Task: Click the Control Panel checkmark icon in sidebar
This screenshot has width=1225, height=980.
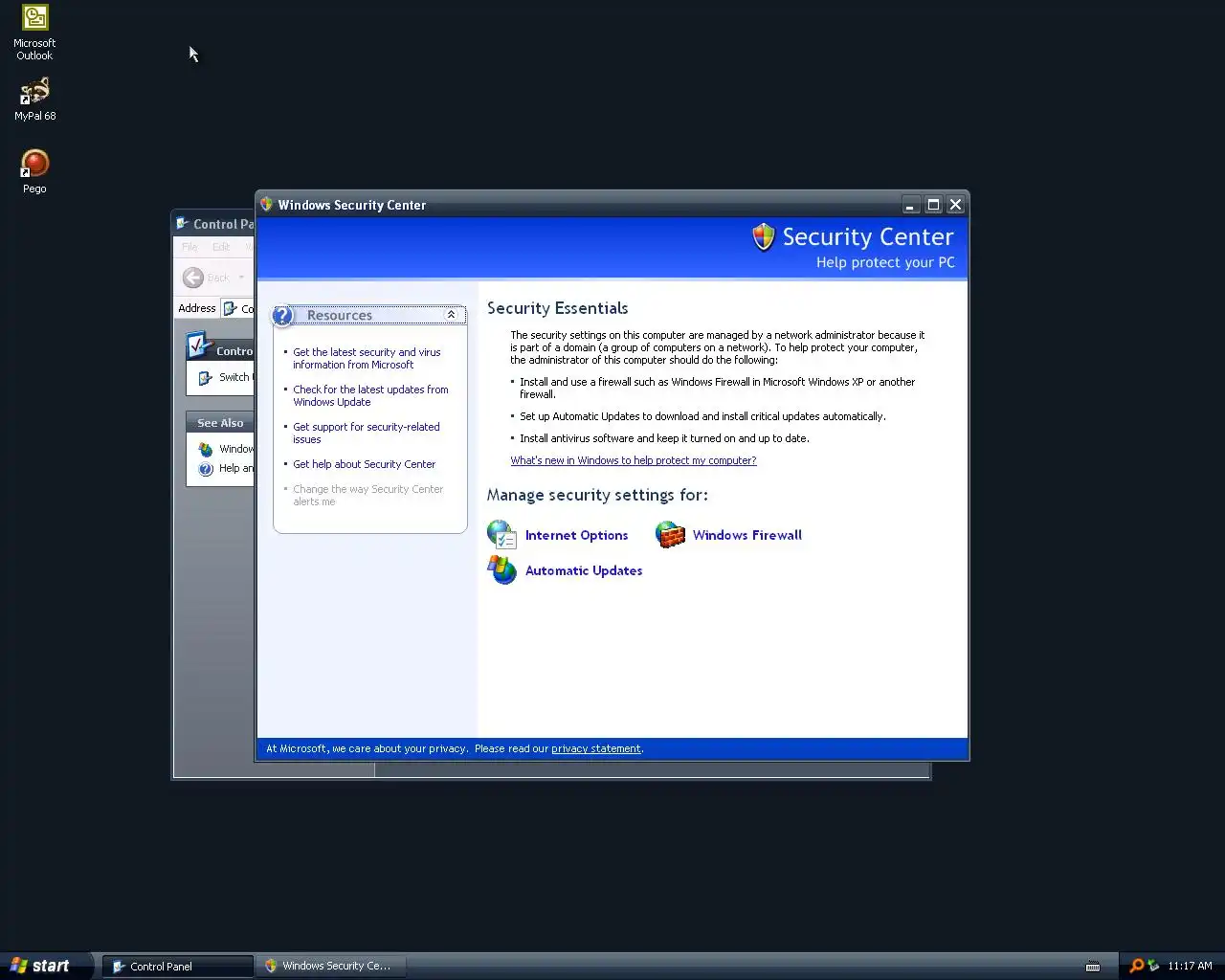Action: (199, 345)
